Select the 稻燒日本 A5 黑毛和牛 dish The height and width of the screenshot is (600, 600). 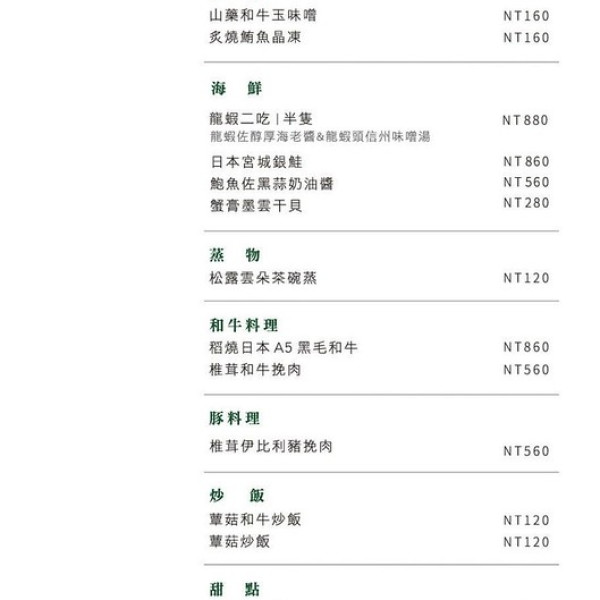[x=284, y=348]
